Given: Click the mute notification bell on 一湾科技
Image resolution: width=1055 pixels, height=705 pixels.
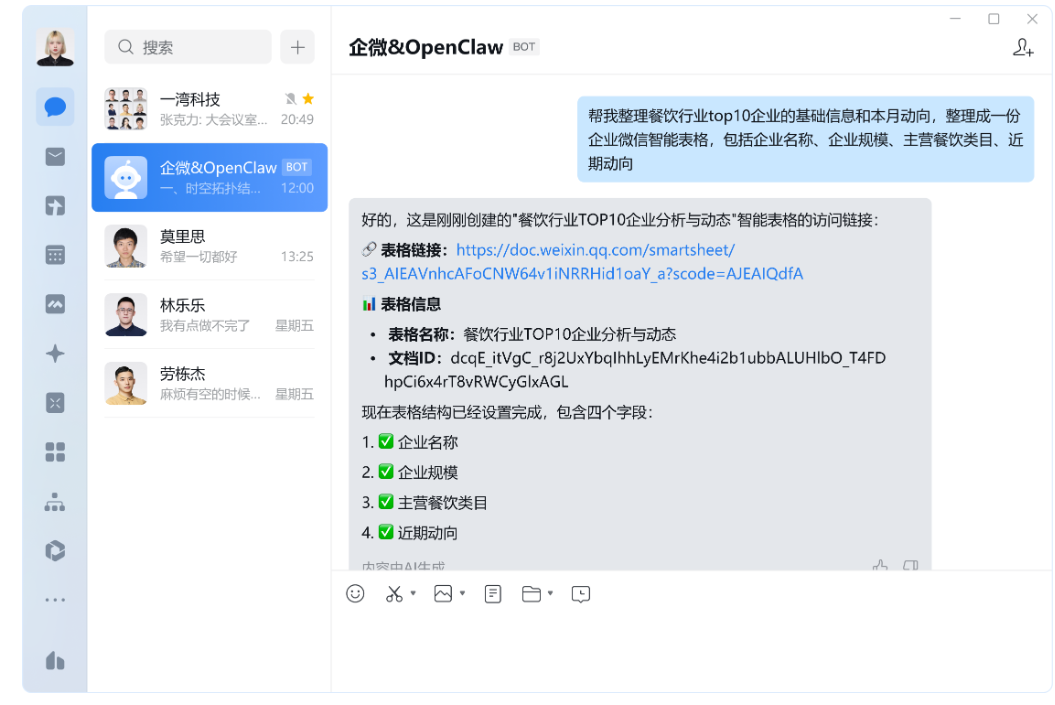Looking at the screenshot, I should pos(290,99).
